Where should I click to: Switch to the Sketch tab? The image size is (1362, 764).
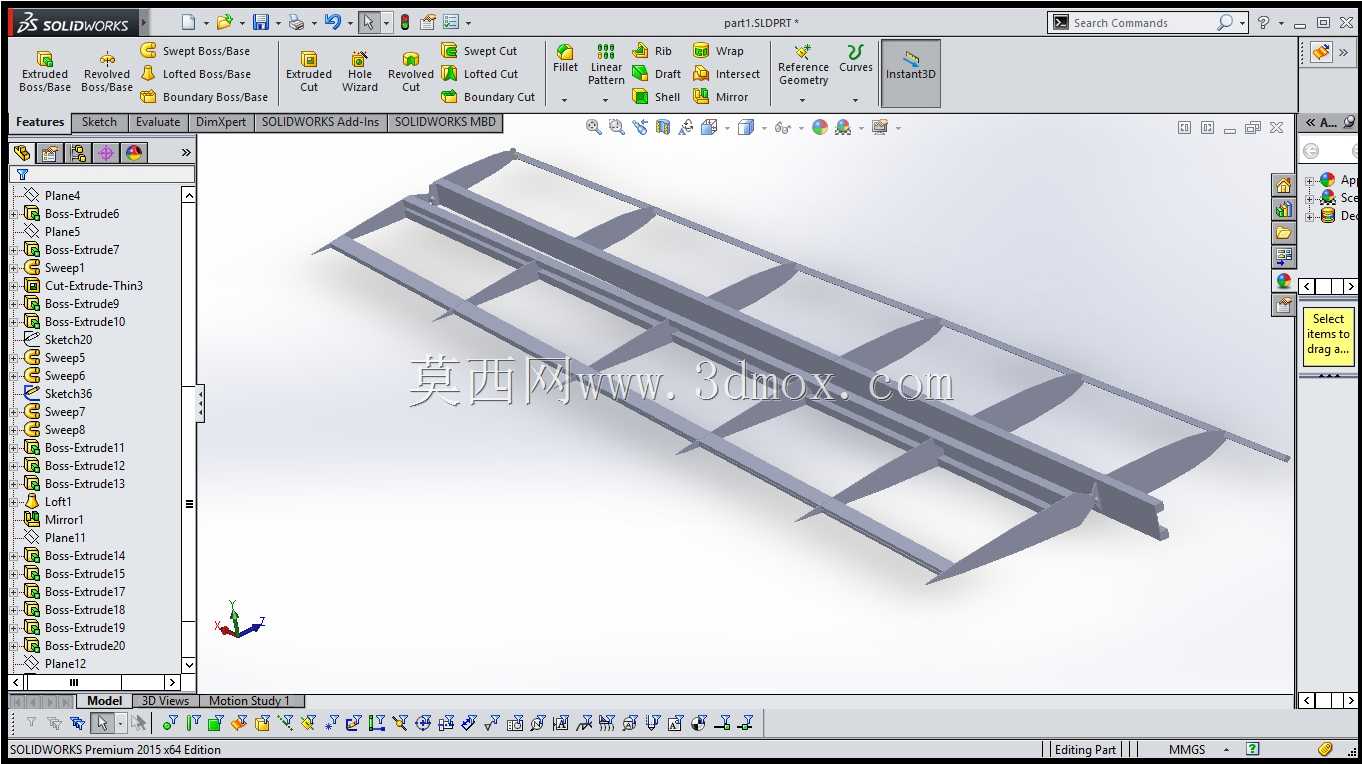pyautogui.click(x=99, y=122)
